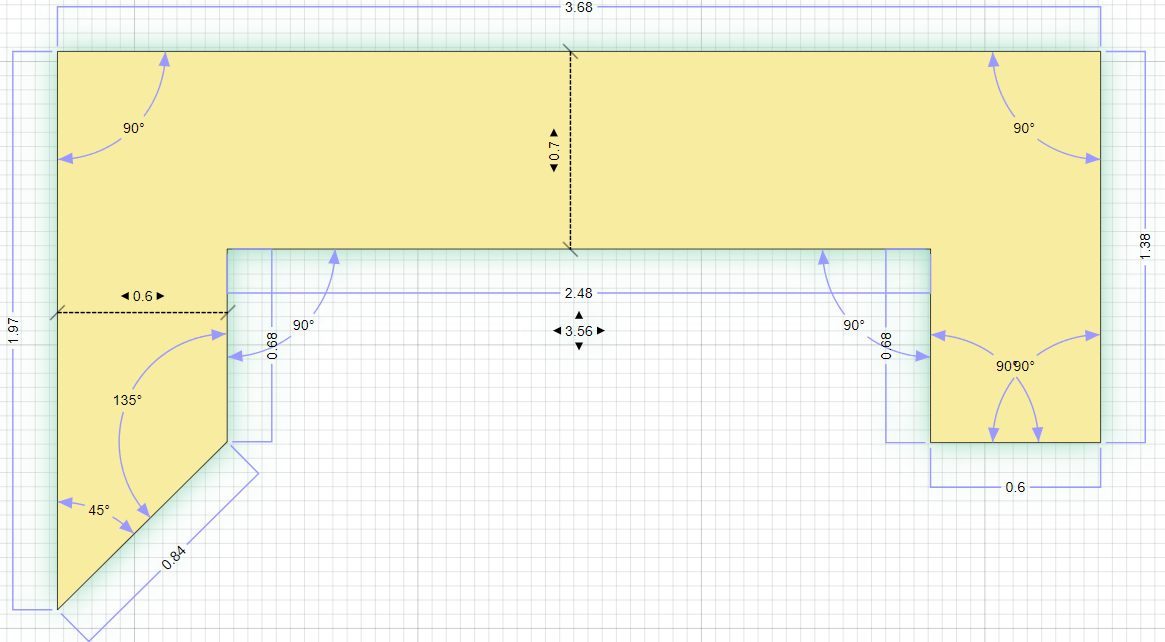Click the 45° angle label
This screenshot has height=642, width=1165.
(x=99, y=510)
